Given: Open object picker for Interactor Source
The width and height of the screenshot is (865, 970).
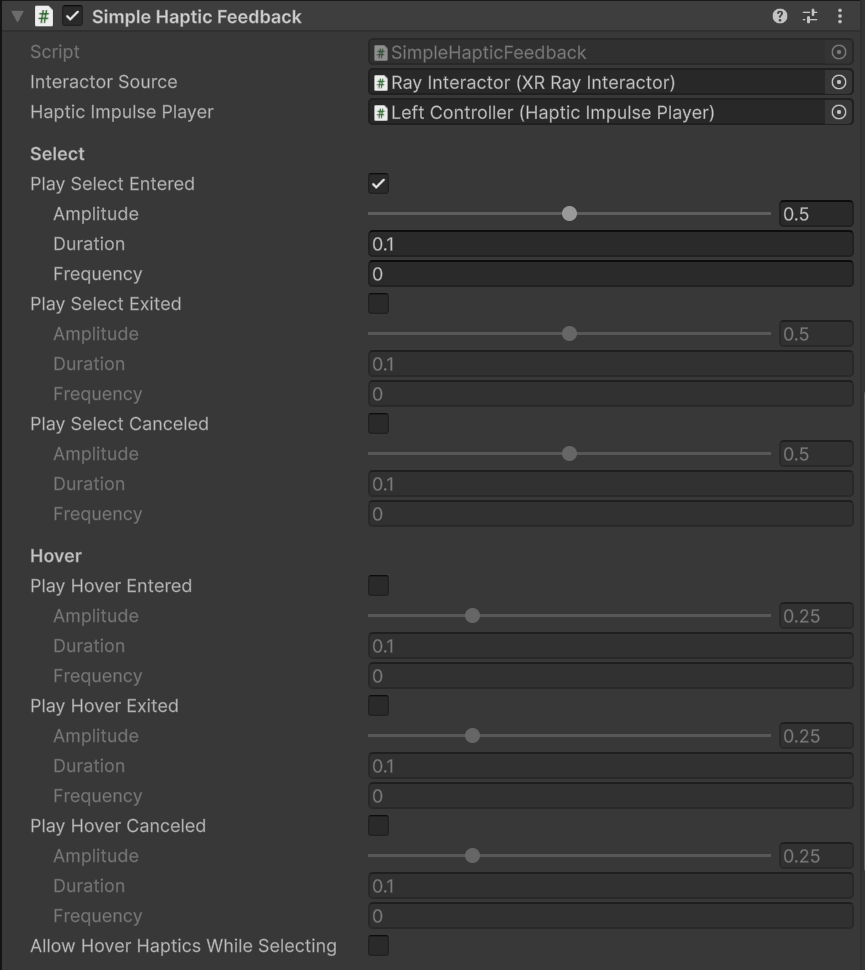Looking at the screenshot, I should tap(837, 82).
